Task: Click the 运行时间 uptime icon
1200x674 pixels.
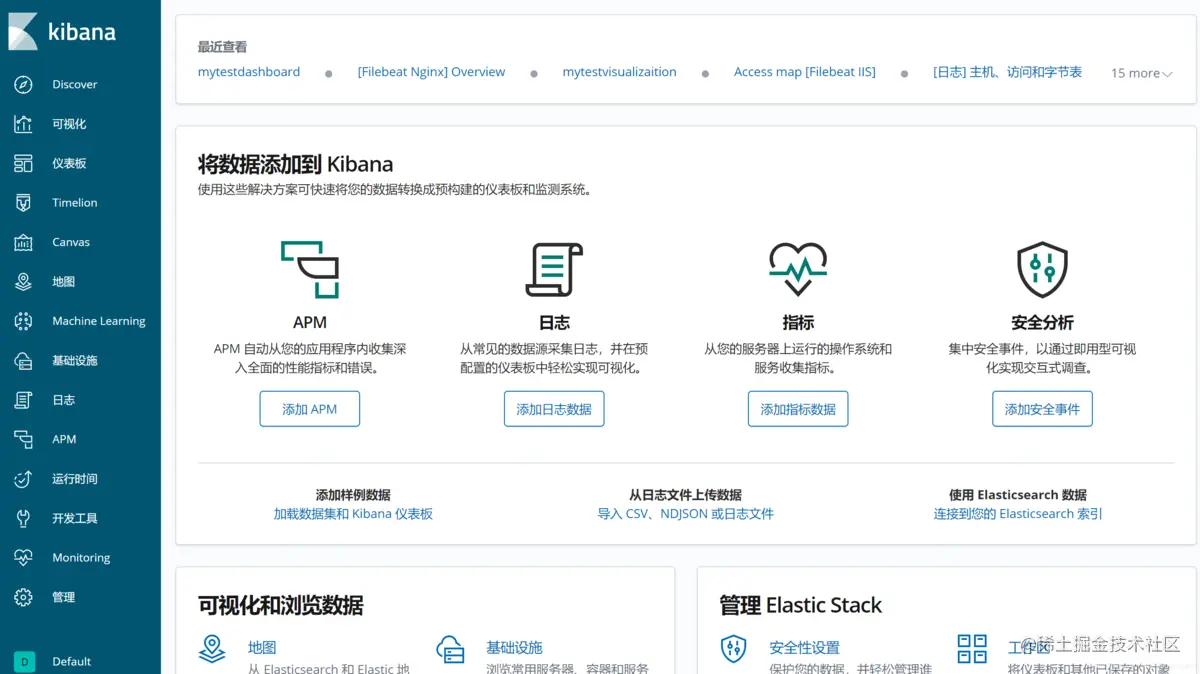Action: pyautogui.click(x=23, y=479)
